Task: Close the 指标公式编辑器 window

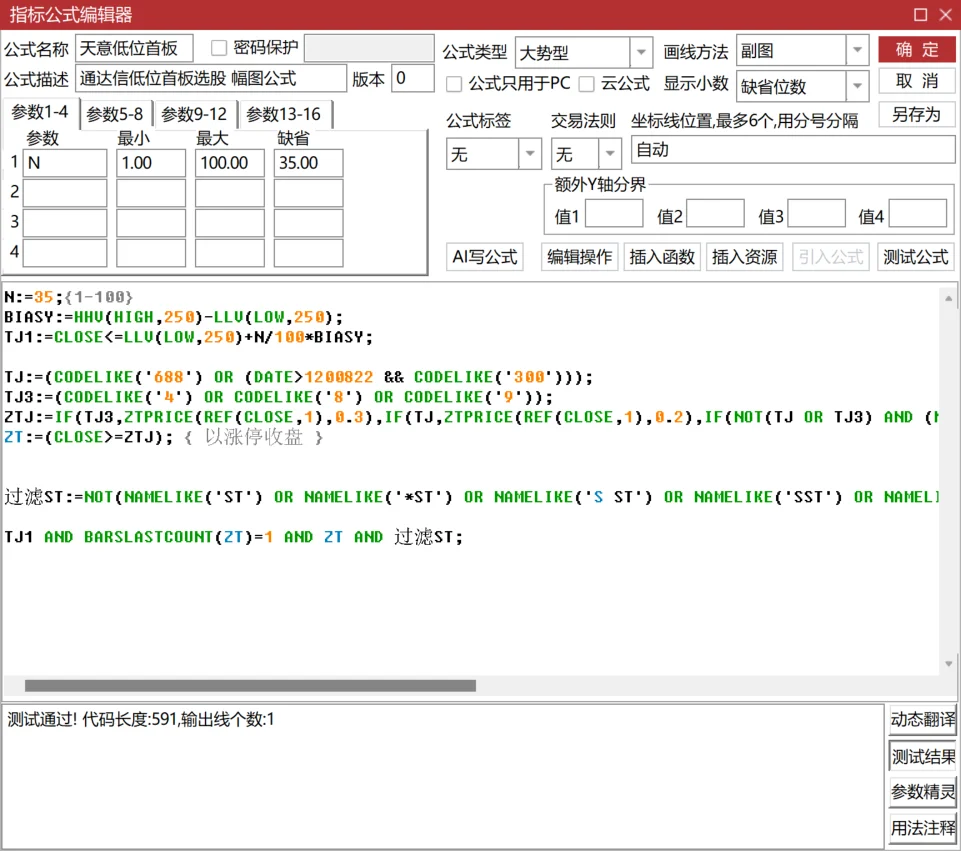Action: coord(946,15)
